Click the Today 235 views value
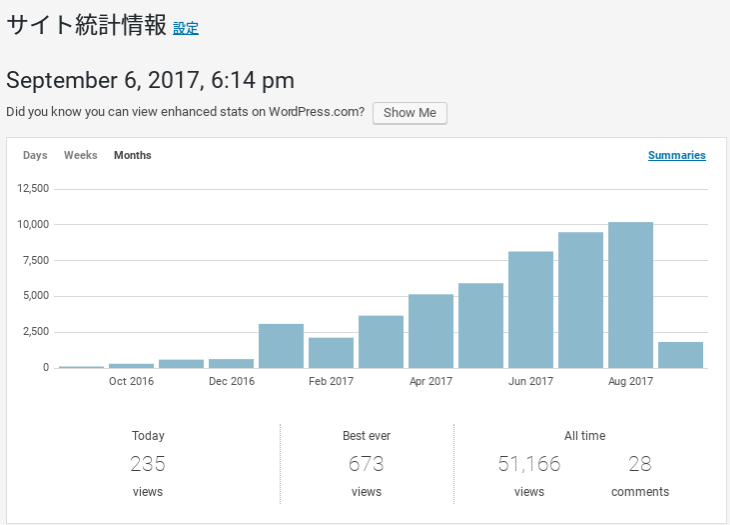 click(148, 464)
